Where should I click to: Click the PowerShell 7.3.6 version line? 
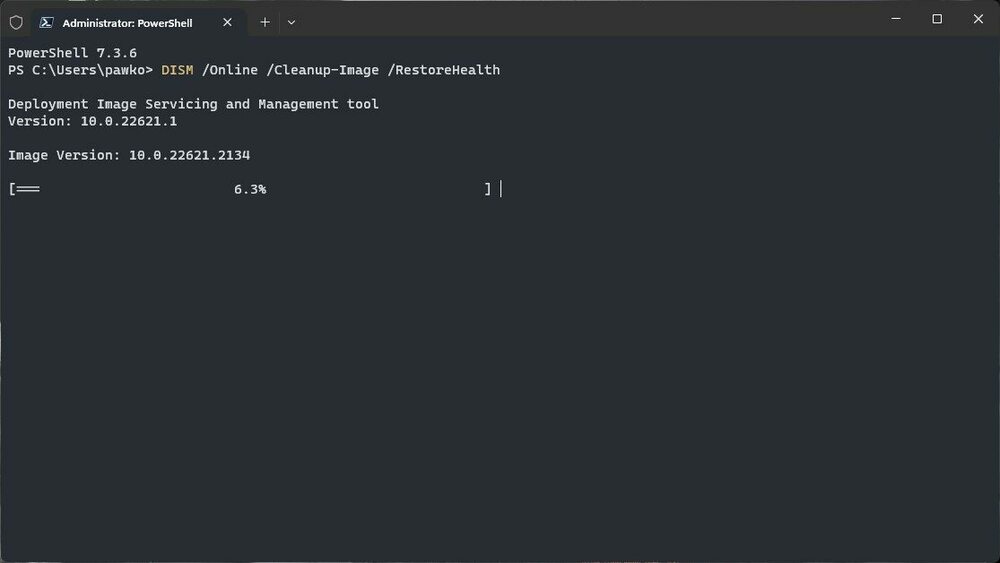pyautogui.click(x=72, y=53)
